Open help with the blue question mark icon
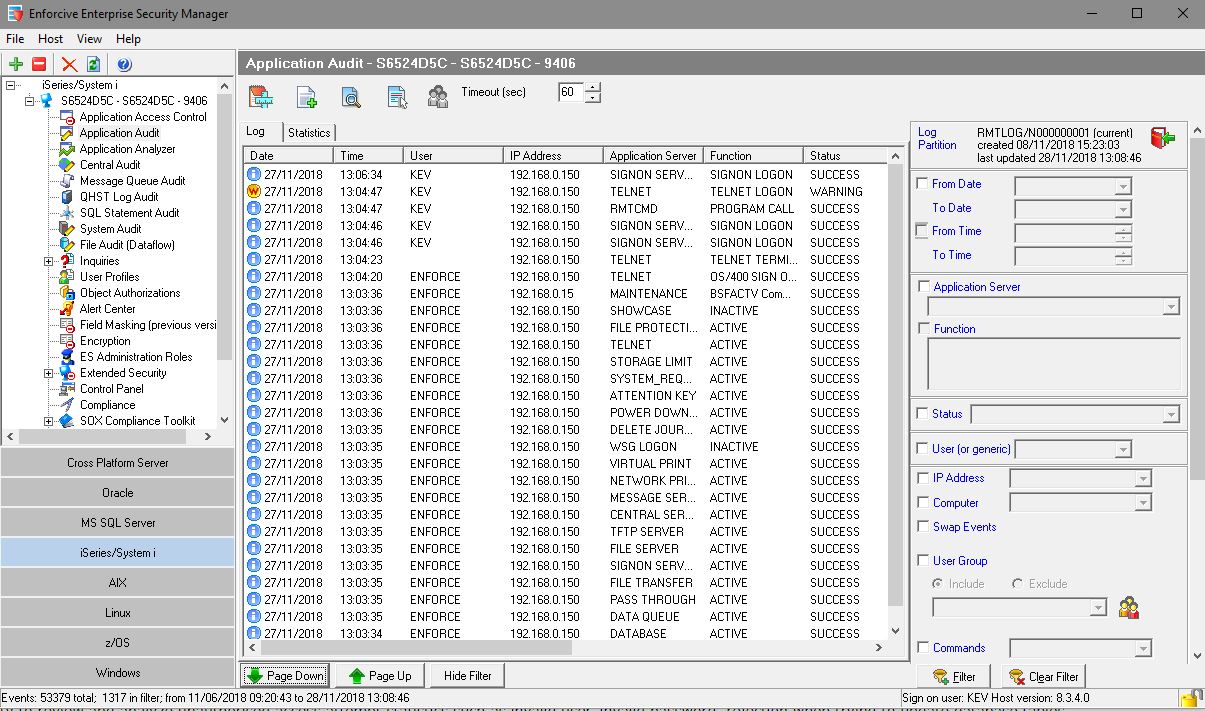Screen dimensions: 1205x711 [124, 64]
